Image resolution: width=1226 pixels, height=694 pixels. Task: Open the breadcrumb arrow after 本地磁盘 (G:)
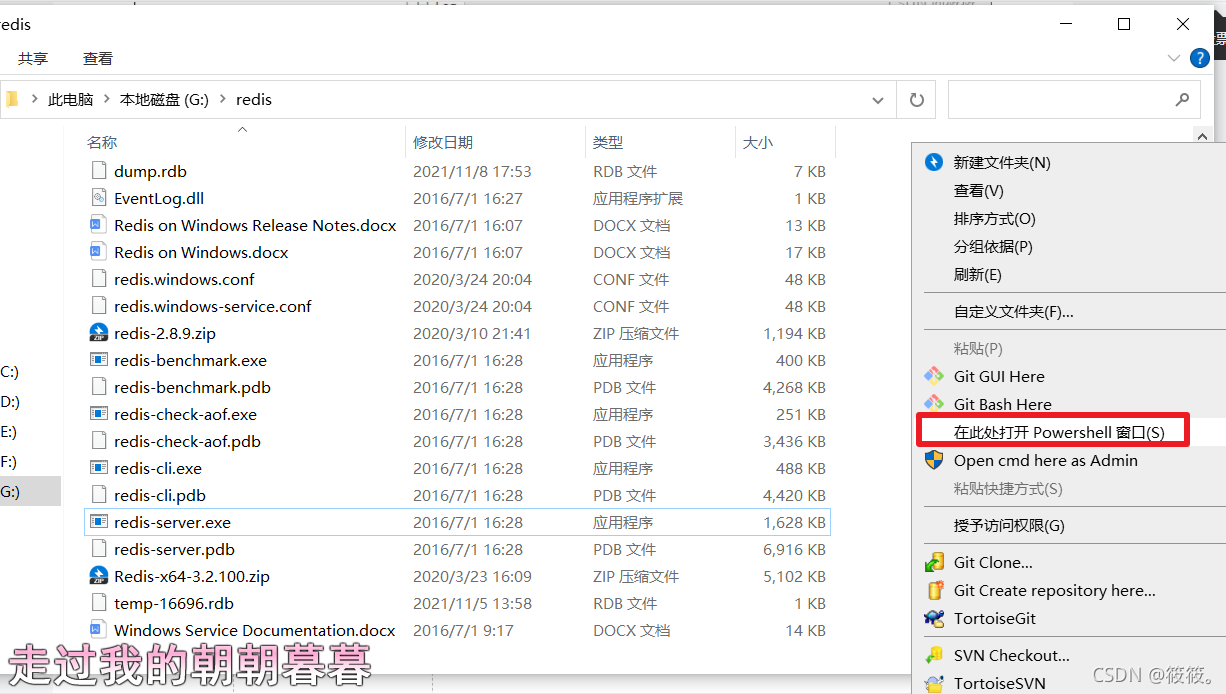222,100
